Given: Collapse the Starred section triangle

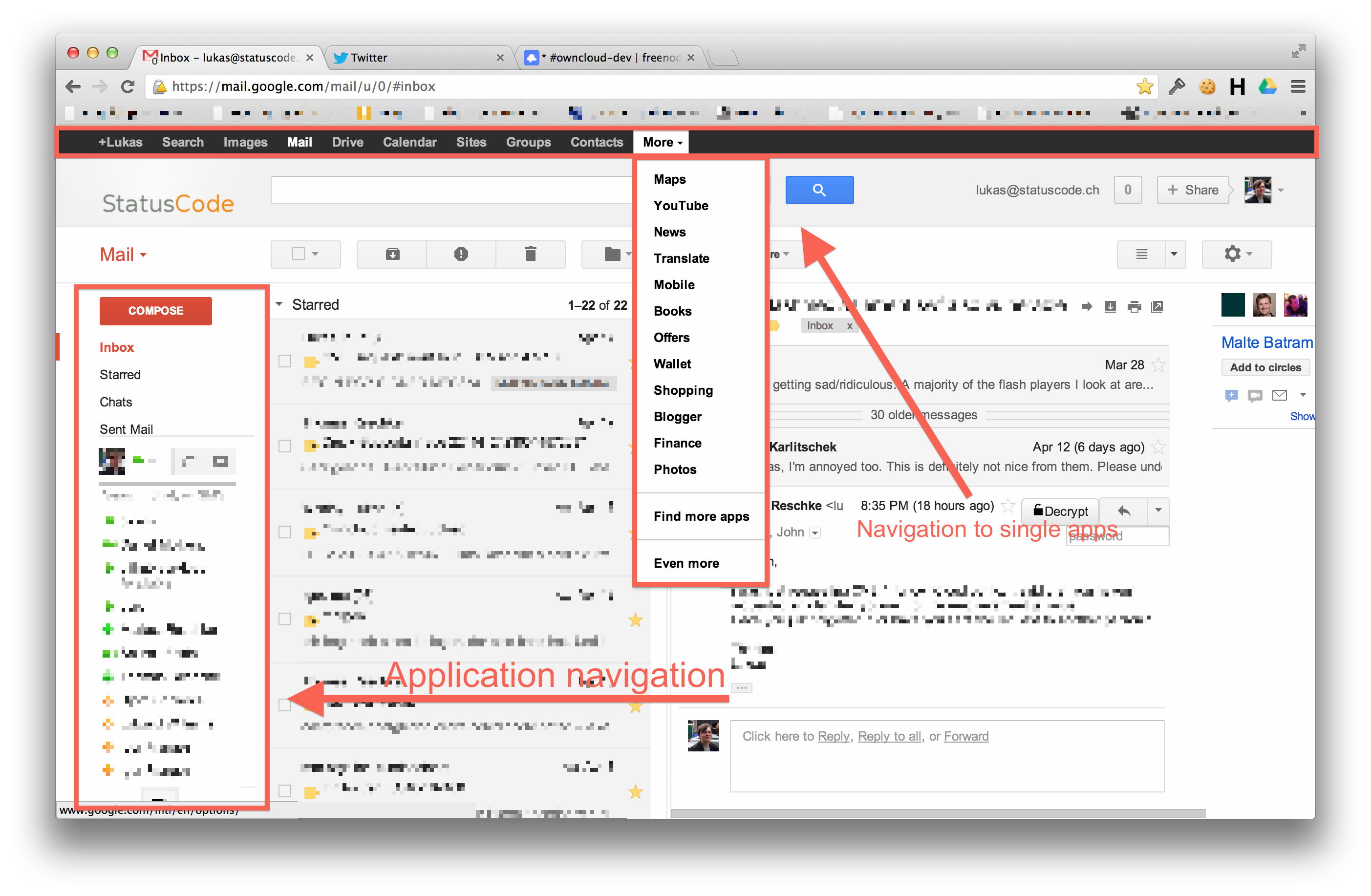Looking at the screenshot, I should 279,304.
